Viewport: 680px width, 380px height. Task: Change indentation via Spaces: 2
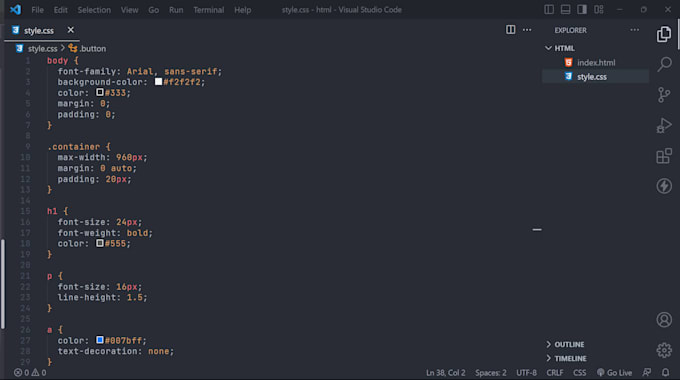click(490, 373)
